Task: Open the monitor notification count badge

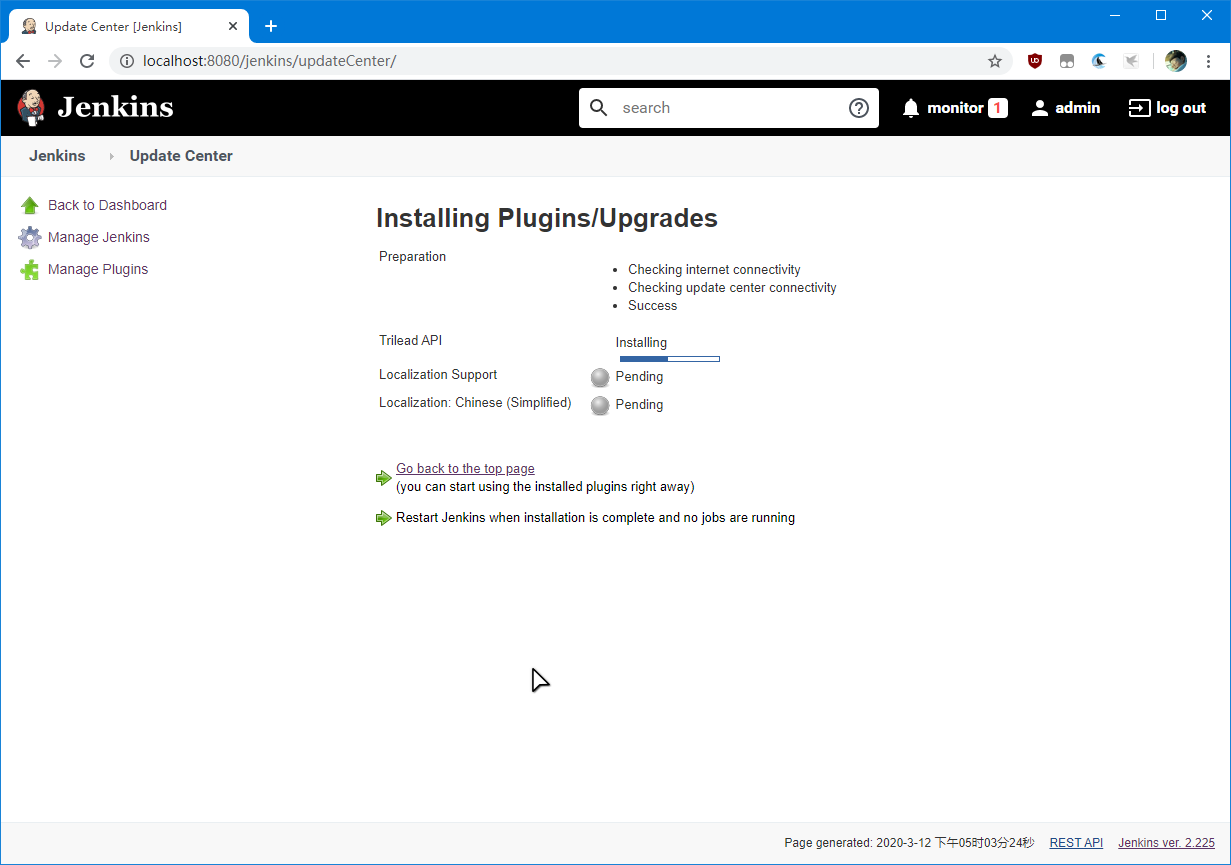Action: [x=997, y=108]
